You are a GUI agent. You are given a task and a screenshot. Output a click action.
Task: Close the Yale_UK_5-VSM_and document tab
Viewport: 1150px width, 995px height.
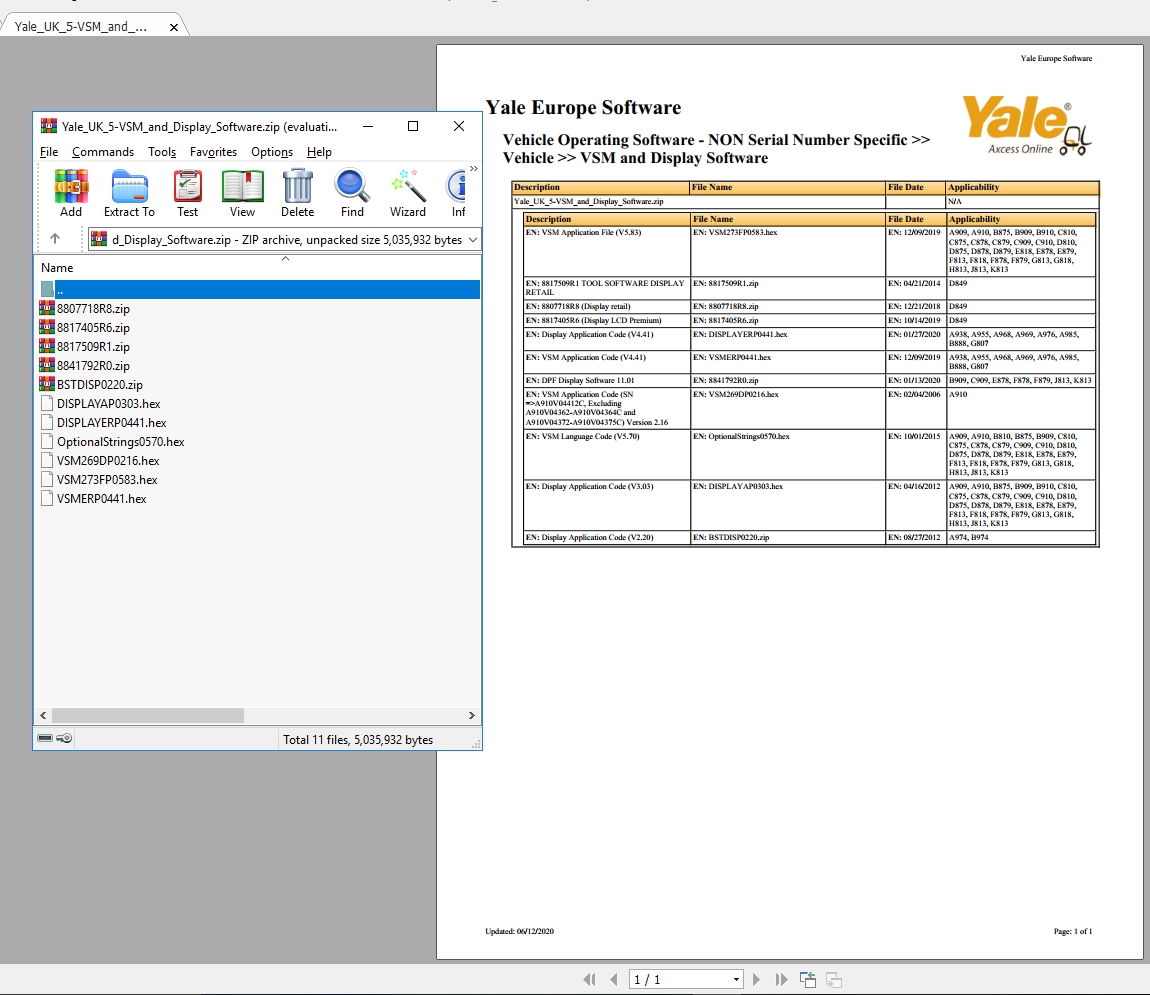tap(174, 27)
